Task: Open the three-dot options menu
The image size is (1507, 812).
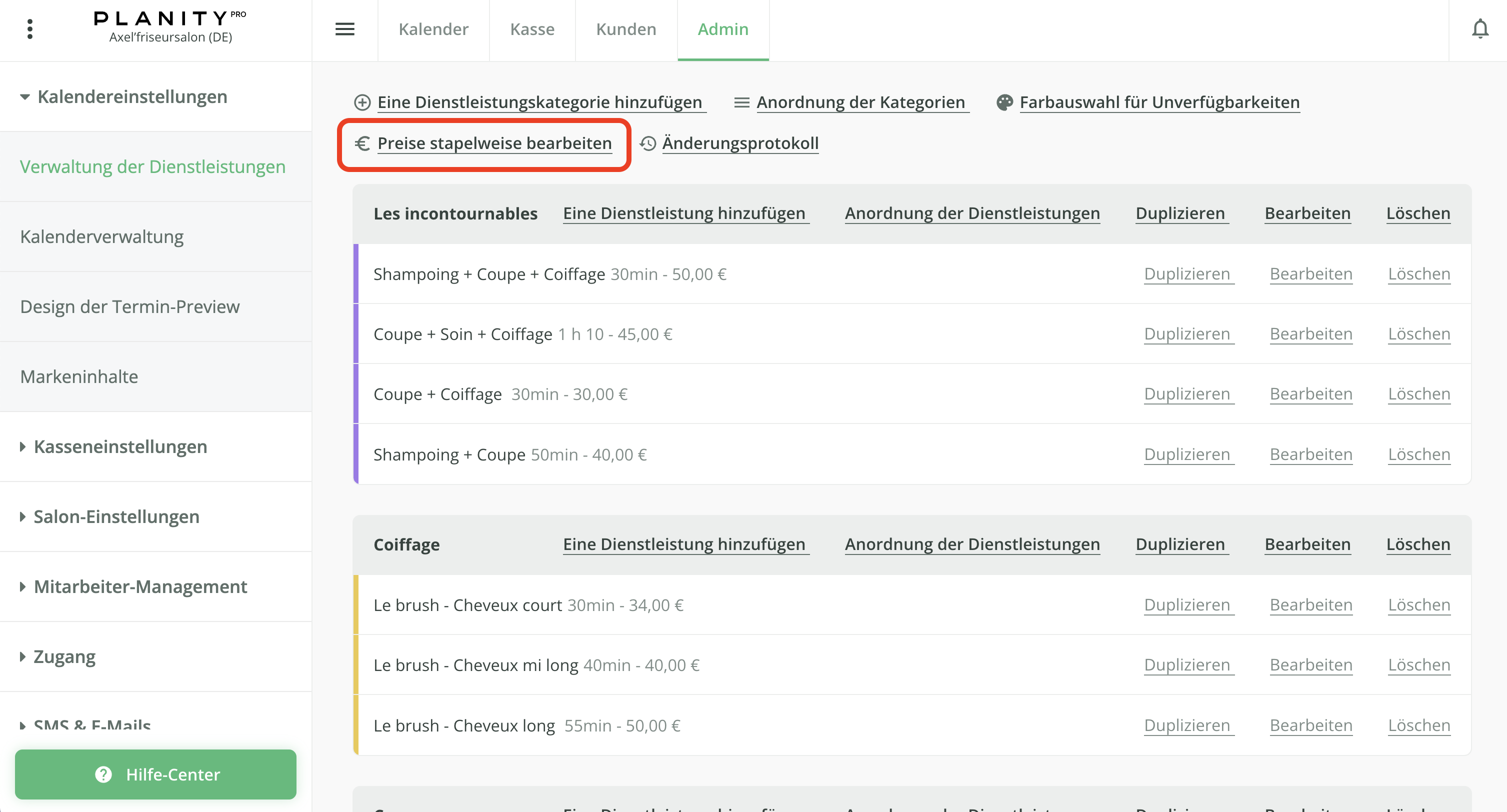Action: [x=30, y=28]
